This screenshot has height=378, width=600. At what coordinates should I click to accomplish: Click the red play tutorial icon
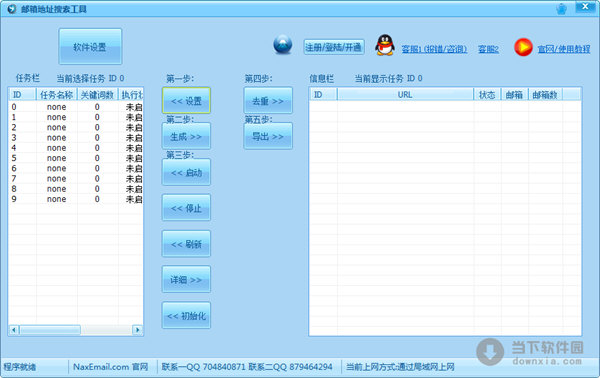523,47
